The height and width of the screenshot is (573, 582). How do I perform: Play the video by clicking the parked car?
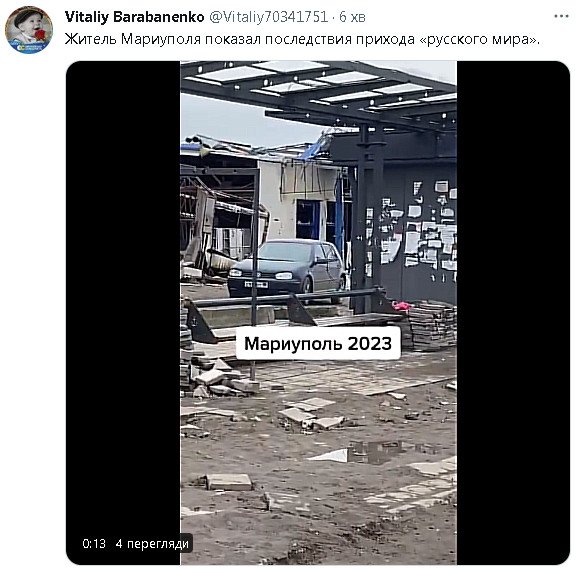coord(286,268)
